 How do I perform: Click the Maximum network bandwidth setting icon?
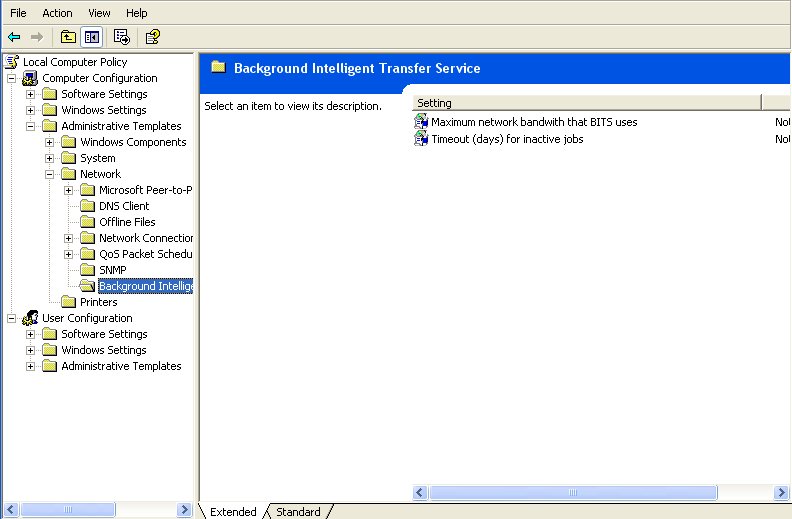421,122
